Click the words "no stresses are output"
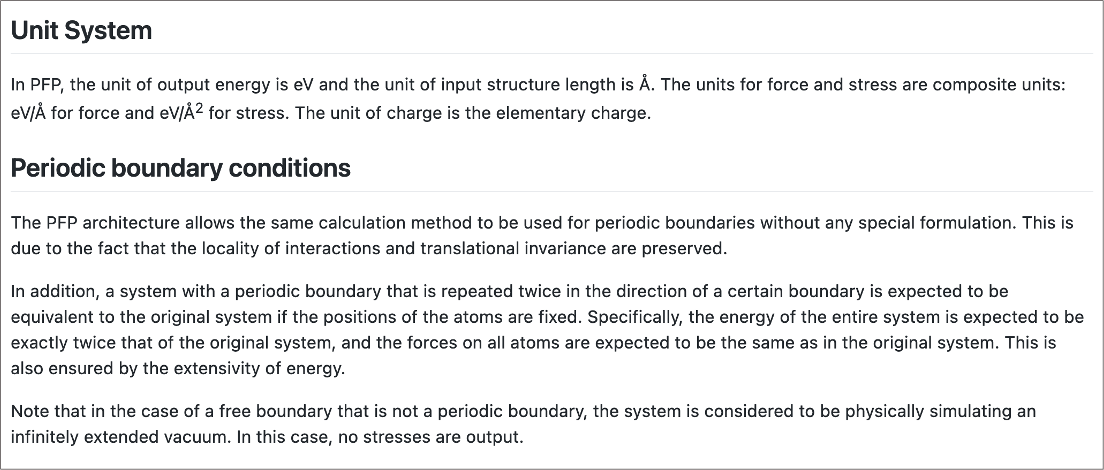1104x470 pixels. coord(434,437)
